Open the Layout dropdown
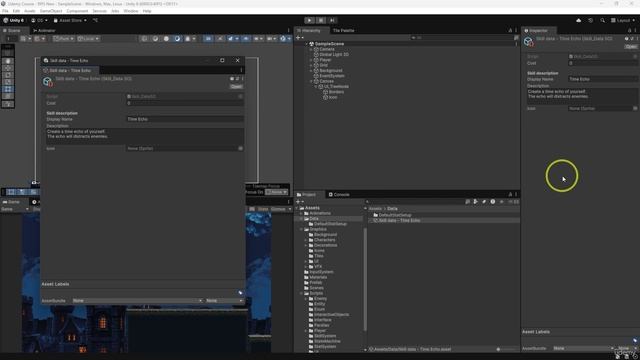Viewport: 640px width, 360px height. click(x=623, y=20)
